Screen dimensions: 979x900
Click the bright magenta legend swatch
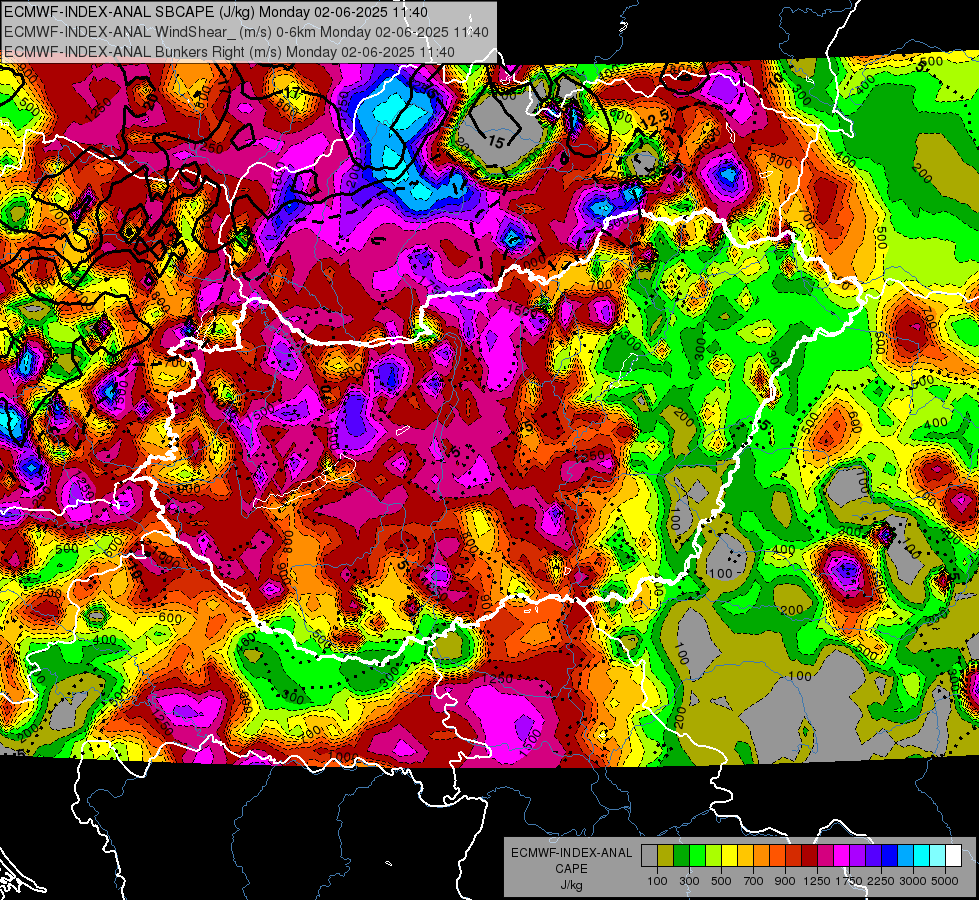(842, 856)
